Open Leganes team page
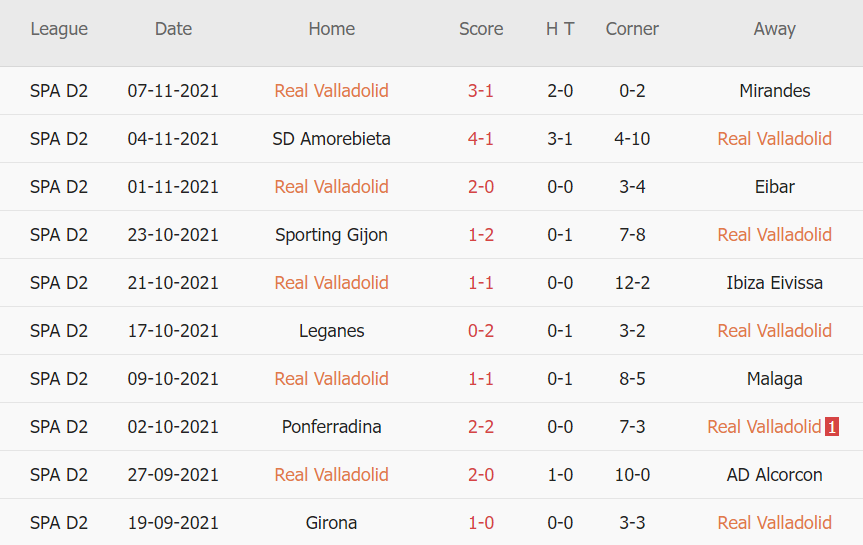863x545 pixels. click(331, 331)
